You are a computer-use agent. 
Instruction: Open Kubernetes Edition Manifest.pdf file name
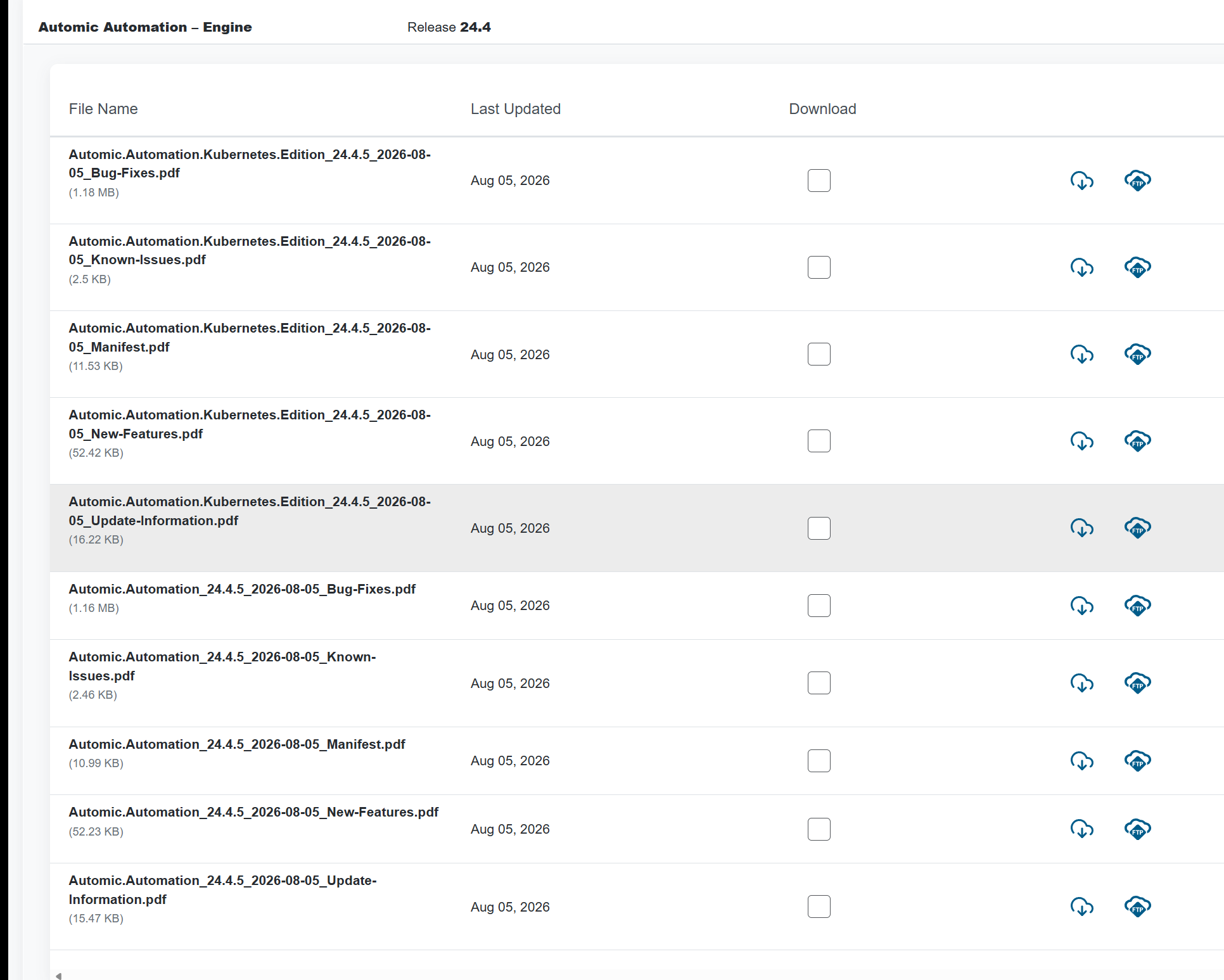(250, 338)
